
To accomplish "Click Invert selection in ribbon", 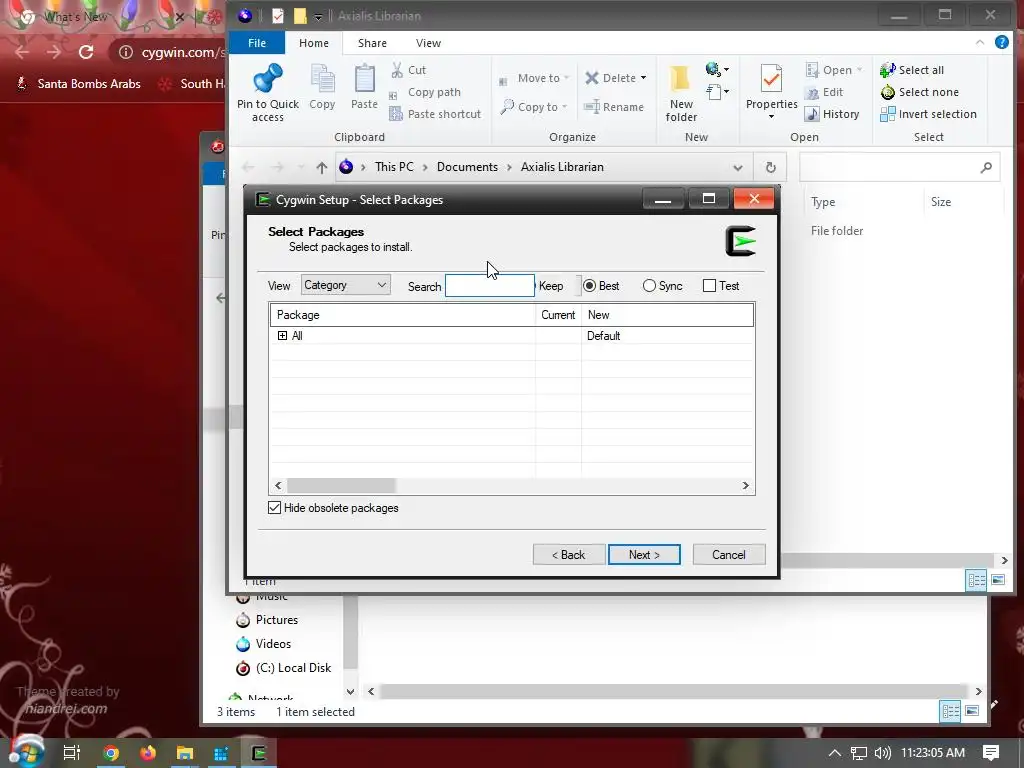I will click(x=928, y=114).
